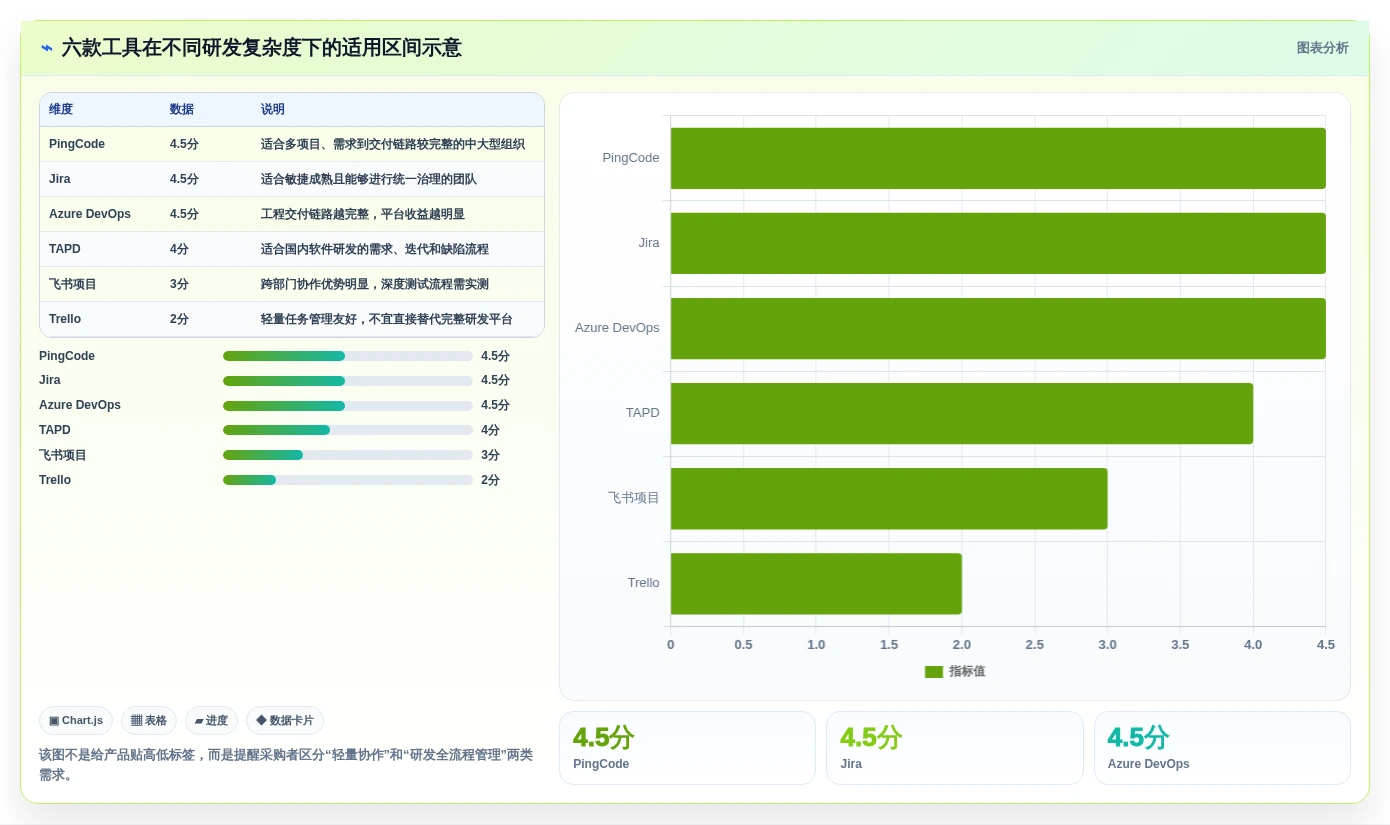Click the 4分 value beside TAPD progress

coord(490,430)
